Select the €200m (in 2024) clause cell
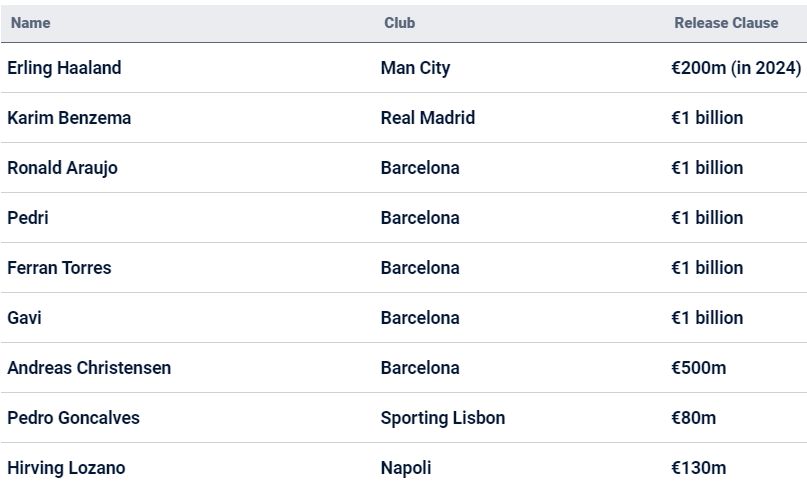807x488 pixels. [735, 68]
